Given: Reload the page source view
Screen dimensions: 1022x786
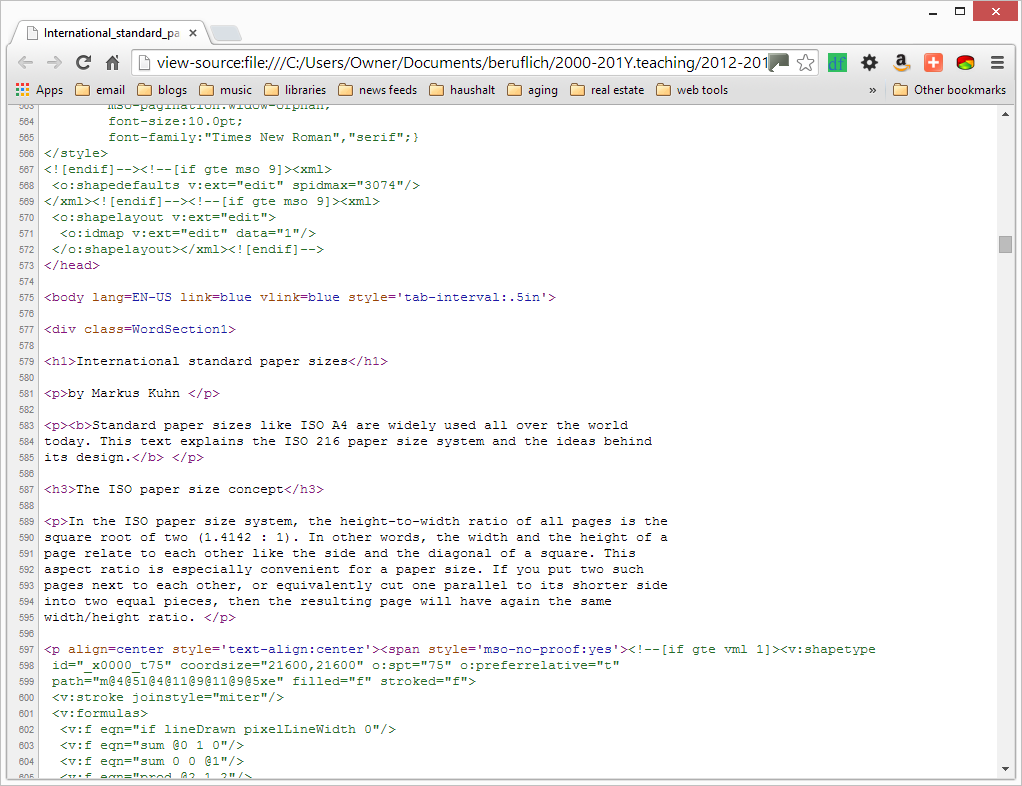Looking at the screenshot, I should coord(84,62).
